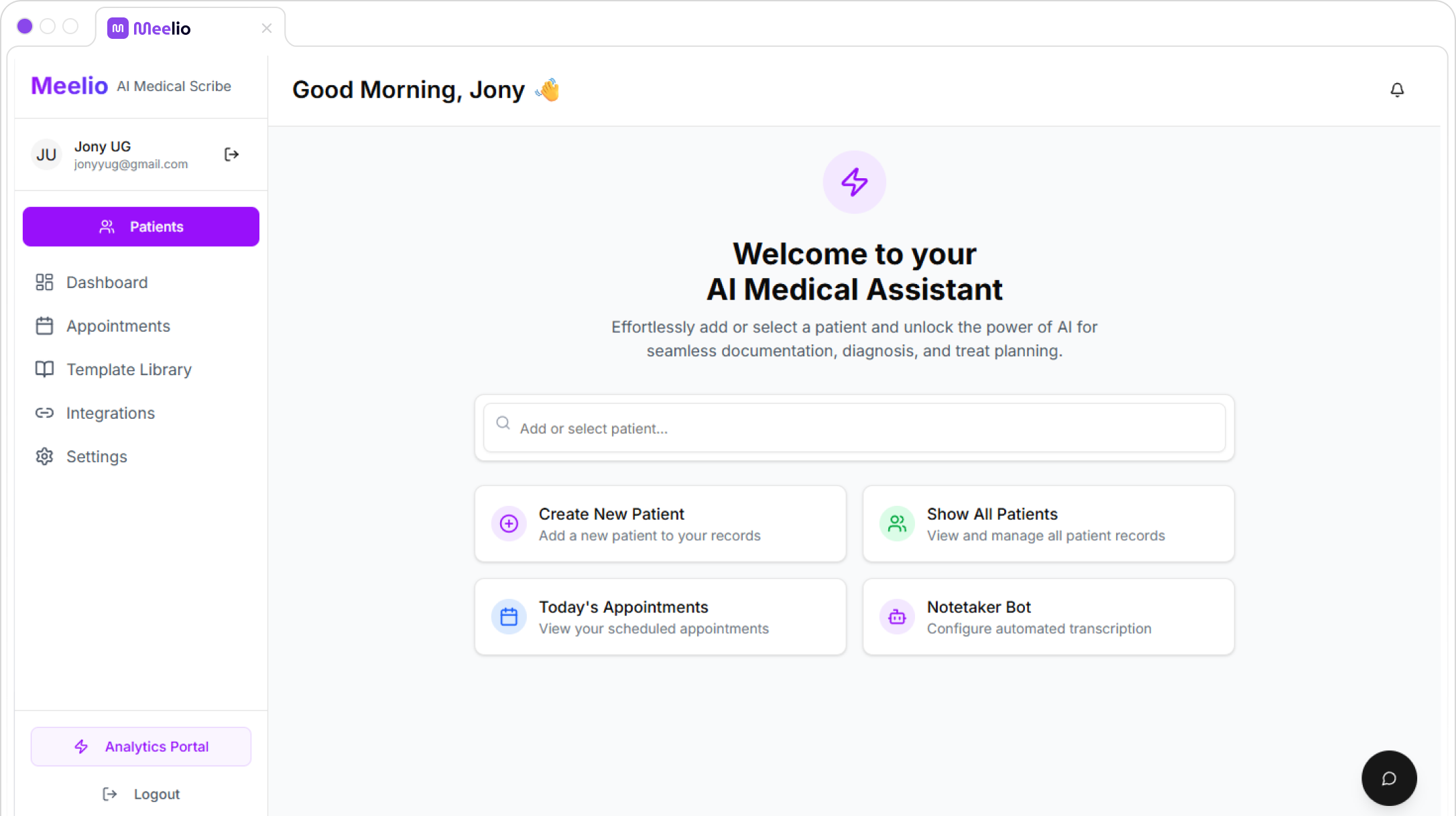View Today's Appointments card
Viewport: 1456px width, 816px height.
660,616
